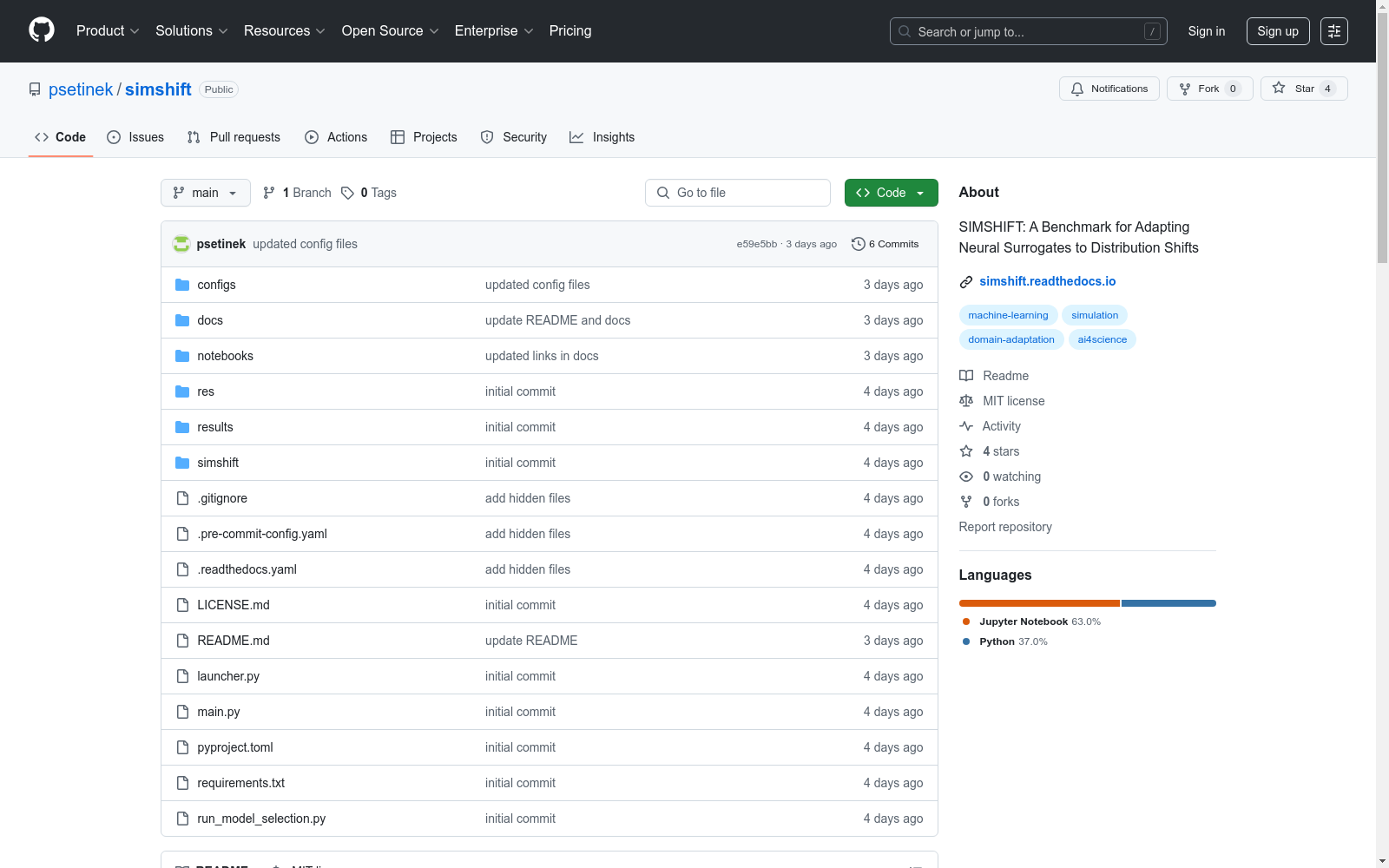
Task: Switch to the Pull requests tab
Action: [234, 137]
